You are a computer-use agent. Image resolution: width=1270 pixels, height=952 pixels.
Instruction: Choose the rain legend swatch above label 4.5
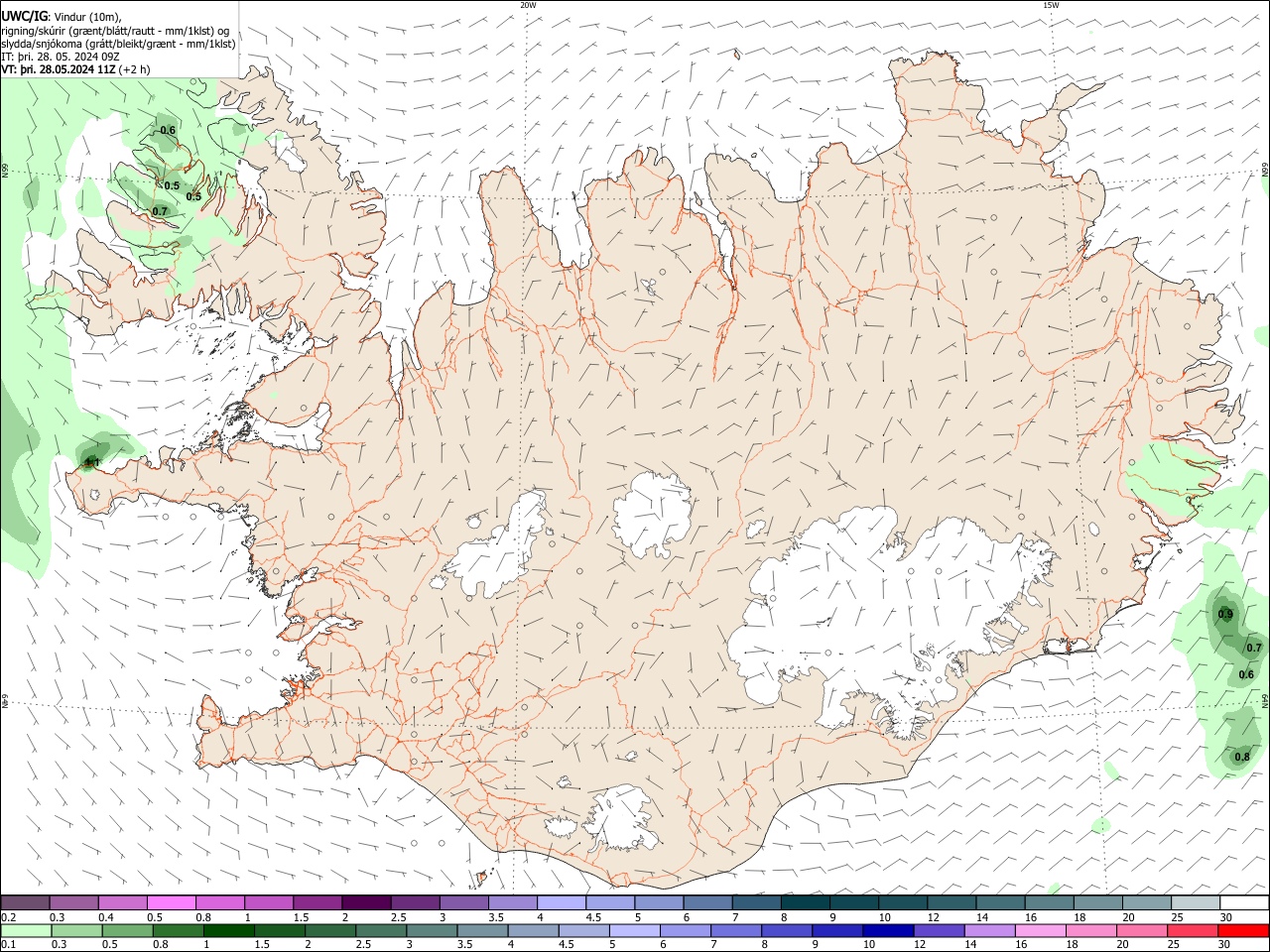pyautogui.click(x=582, y=930)
